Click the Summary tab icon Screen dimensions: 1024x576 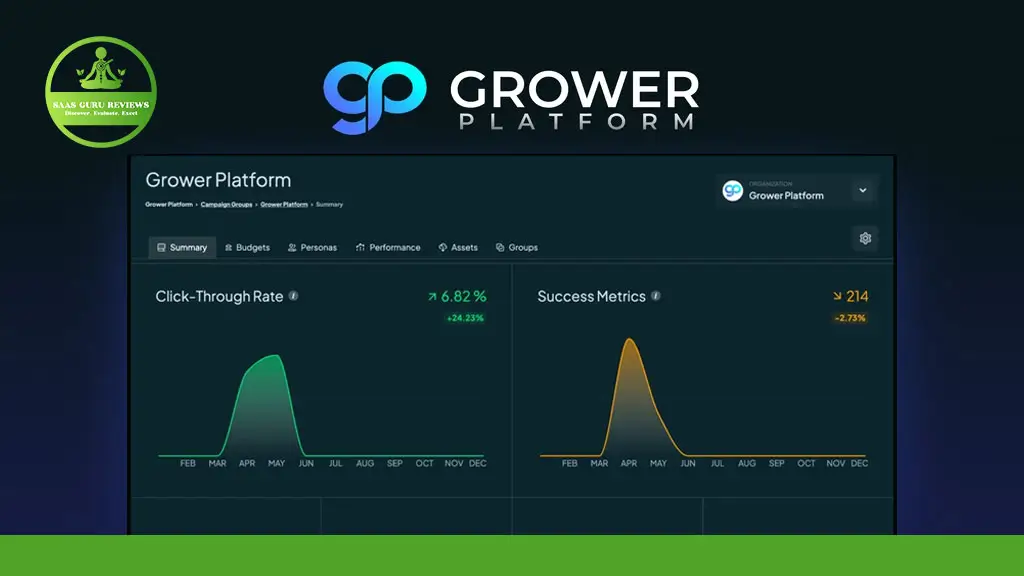(x=161, y=248)
